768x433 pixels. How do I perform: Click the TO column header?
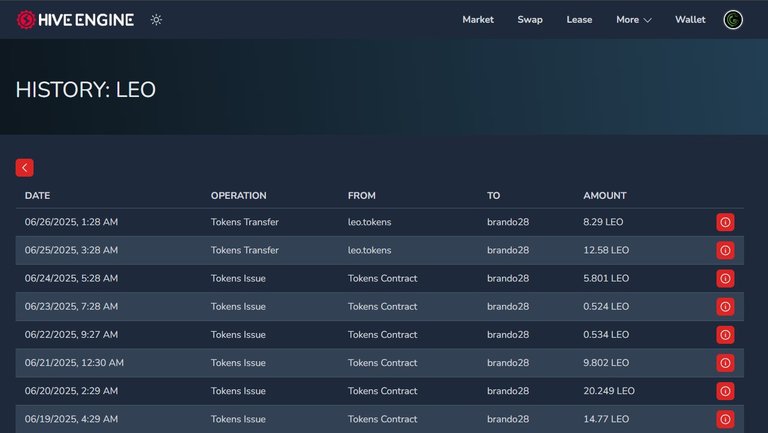(493, 195)
